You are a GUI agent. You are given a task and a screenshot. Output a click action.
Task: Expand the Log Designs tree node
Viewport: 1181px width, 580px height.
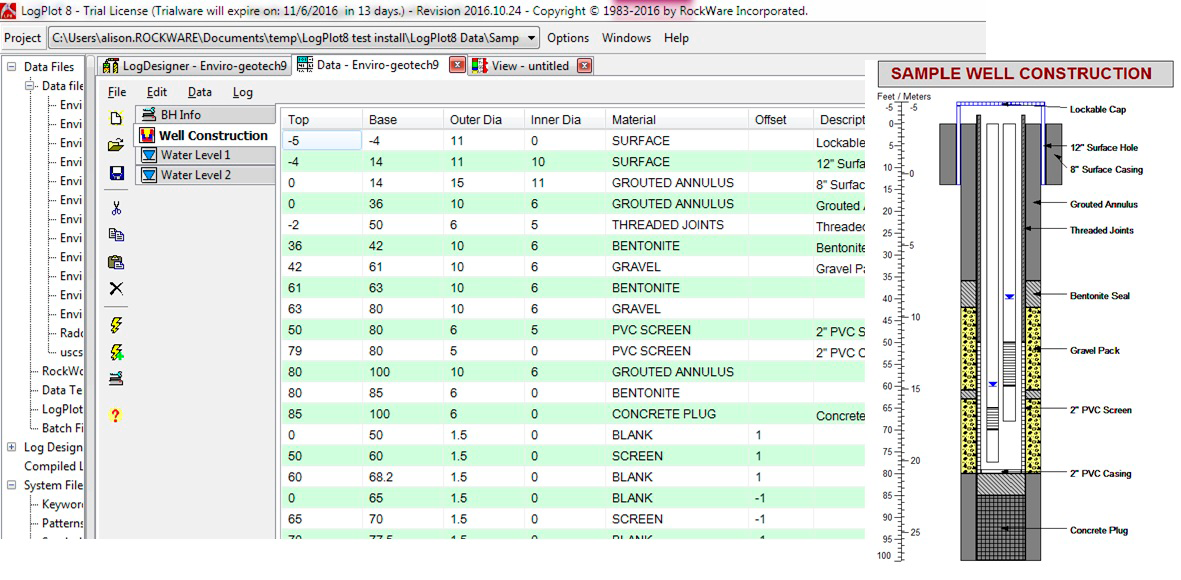[11, 447]
